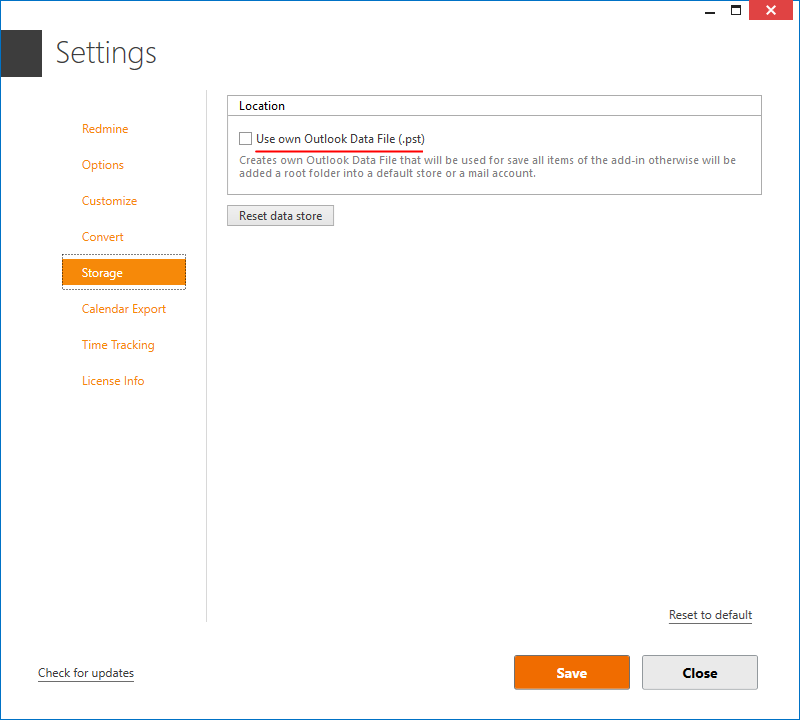Switch to the Options section
Viewport: 800px width, 720px height.
[x=103, y=165]
